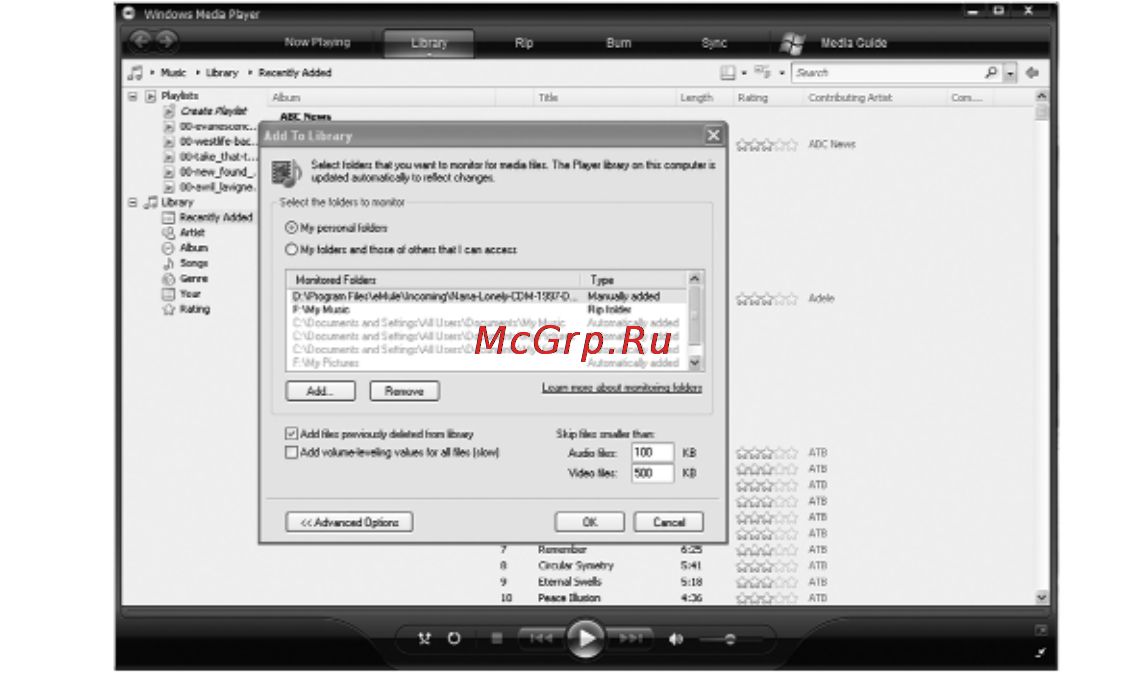Screen dimensions: 1134x679
Task: Click the Genre icon in Library tree
Action: point(169,278)
